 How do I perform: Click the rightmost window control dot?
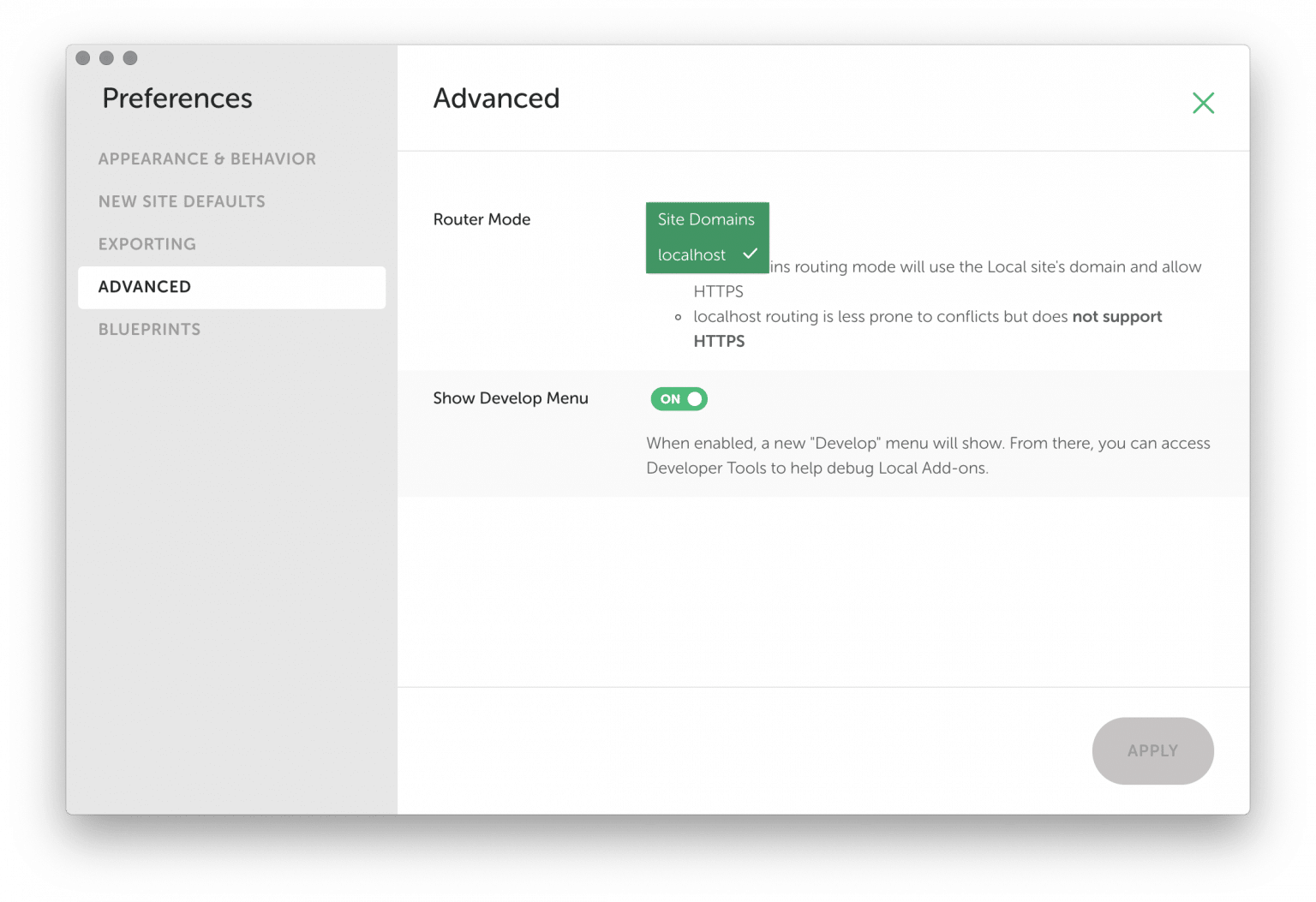pyautogui.click(x=130, y=58)
